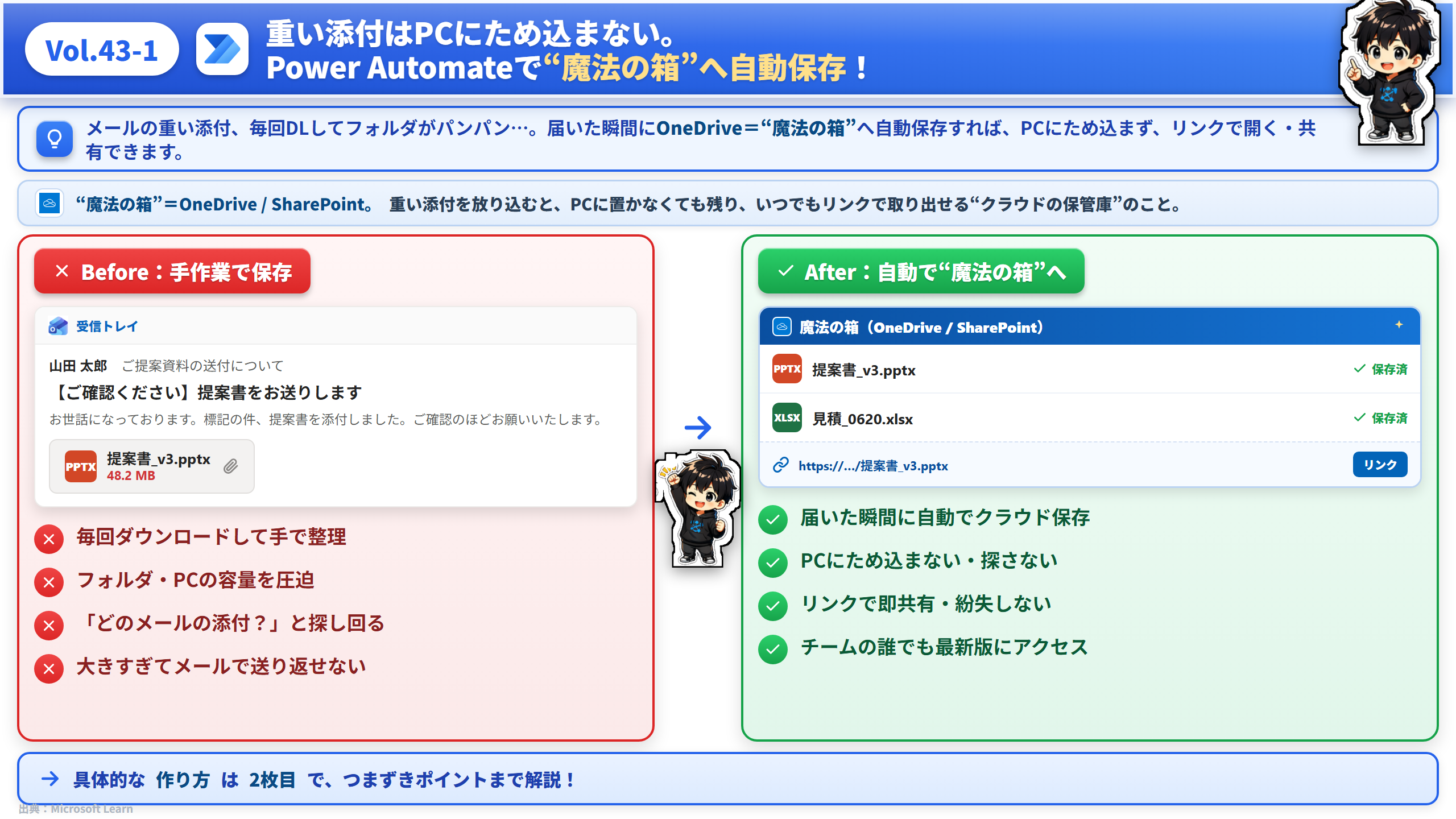The height and width of the screenshot is (819, 1456).
Task: Click the chain link icon beside the URL
Action: [x=781, y=465]
